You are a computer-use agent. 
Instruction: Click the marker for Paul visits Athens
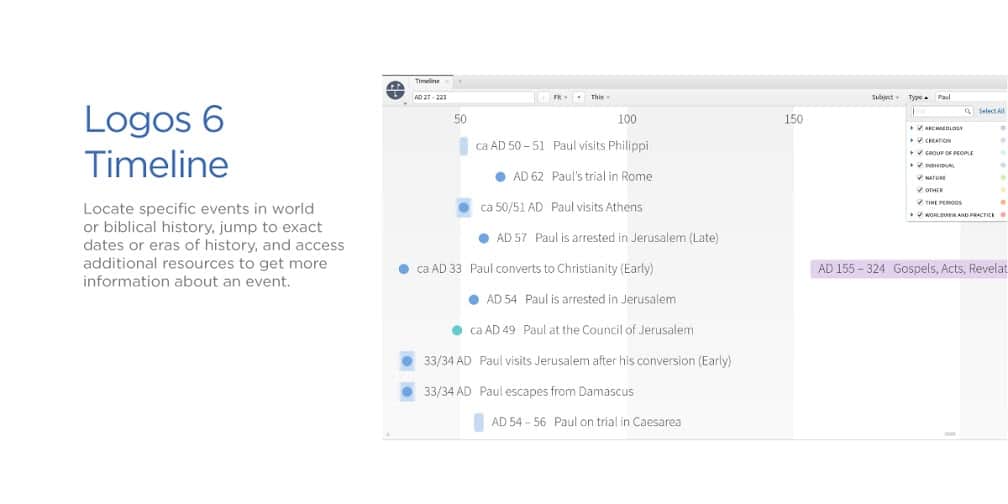(464, 208)
